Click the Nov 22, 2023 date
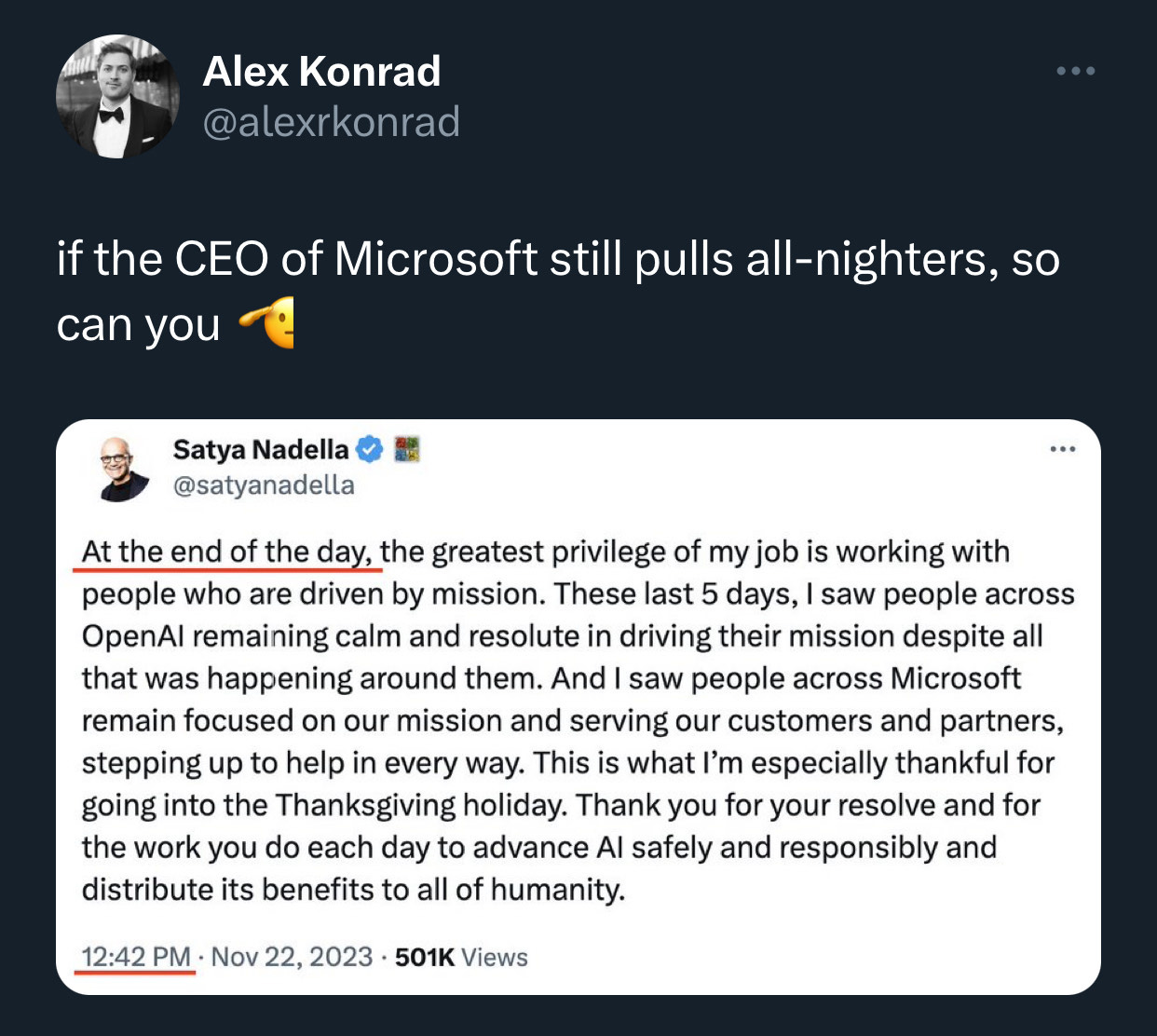The height and width of the screenshot is (1036, 1157). [x=290, y=956]
